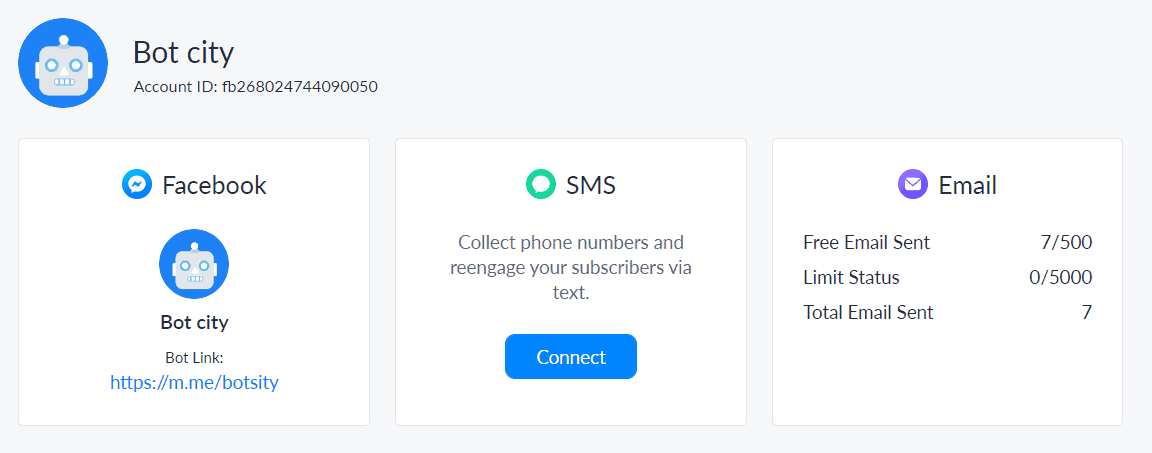Screen dimensions: 1152x453
Task: Click the robot avatar in Facebook card
Action: click(x=194, y=264)
